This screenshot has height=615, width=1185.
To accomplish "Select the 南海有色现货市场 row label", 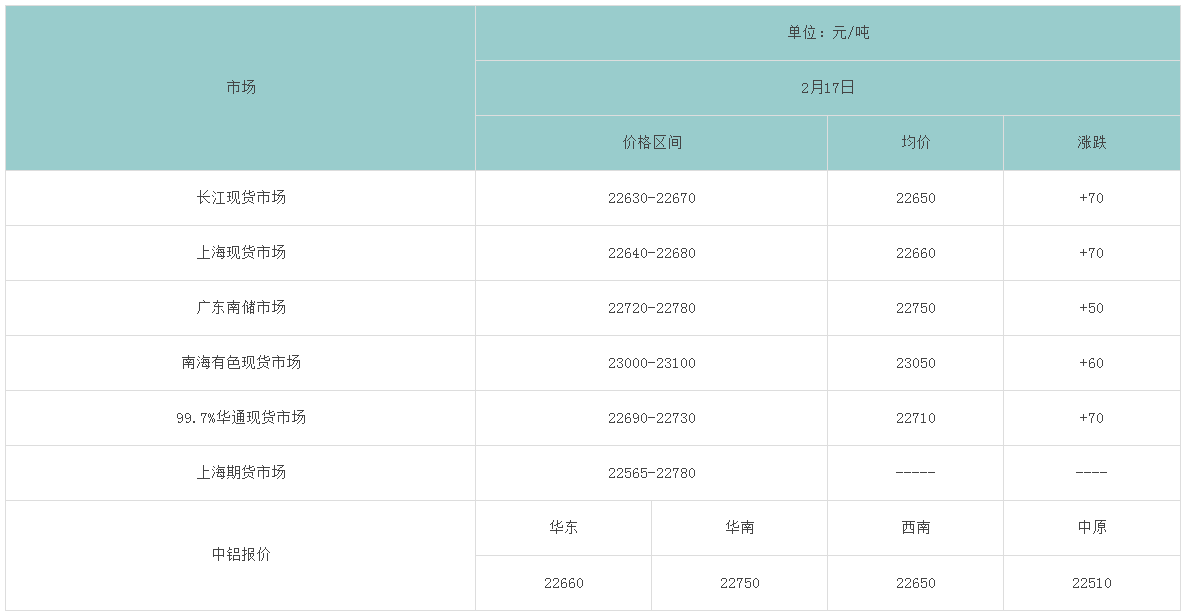I will tap(241, 363).
